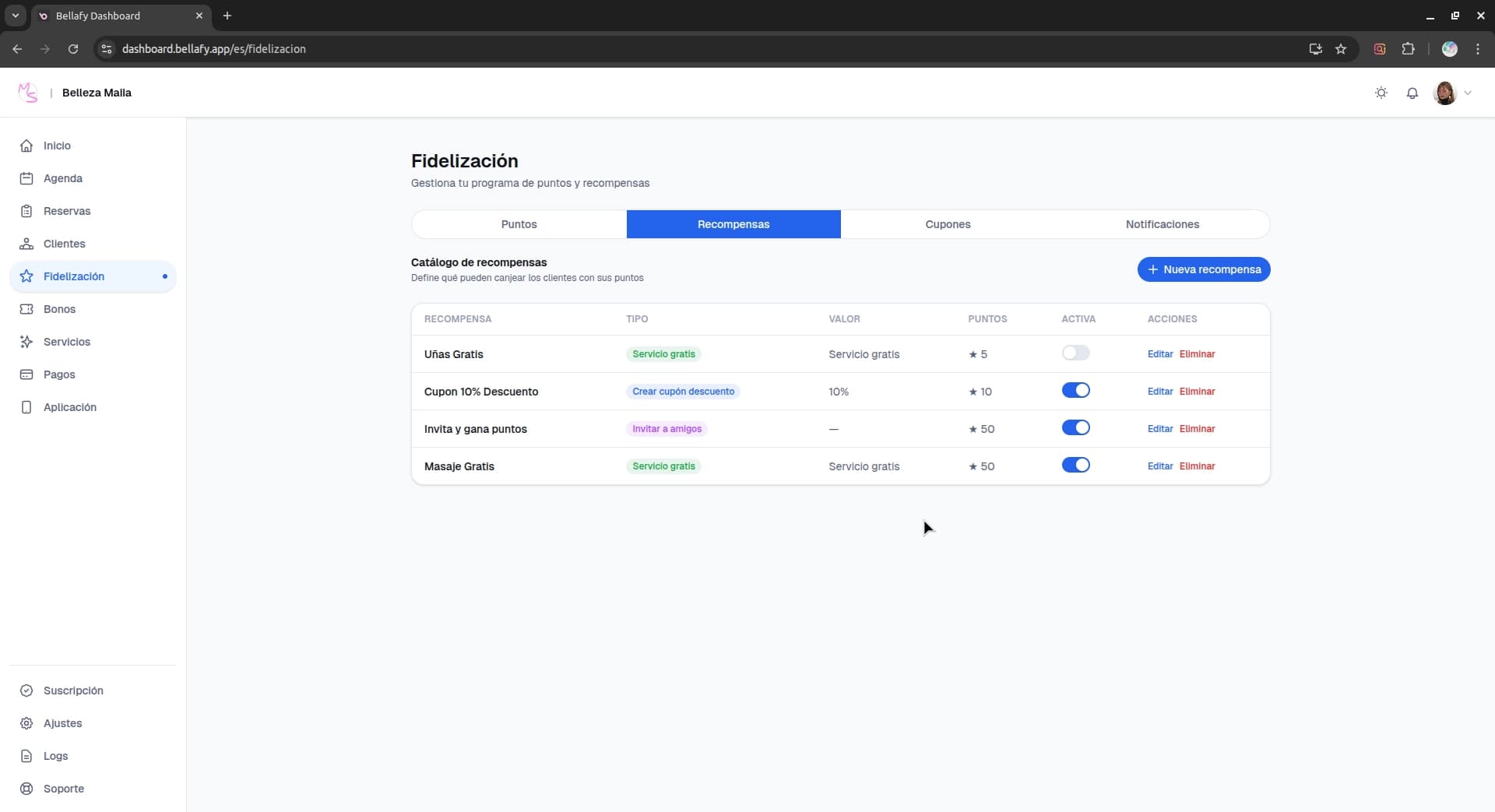Click the Clientes people icon

[26, 244]
